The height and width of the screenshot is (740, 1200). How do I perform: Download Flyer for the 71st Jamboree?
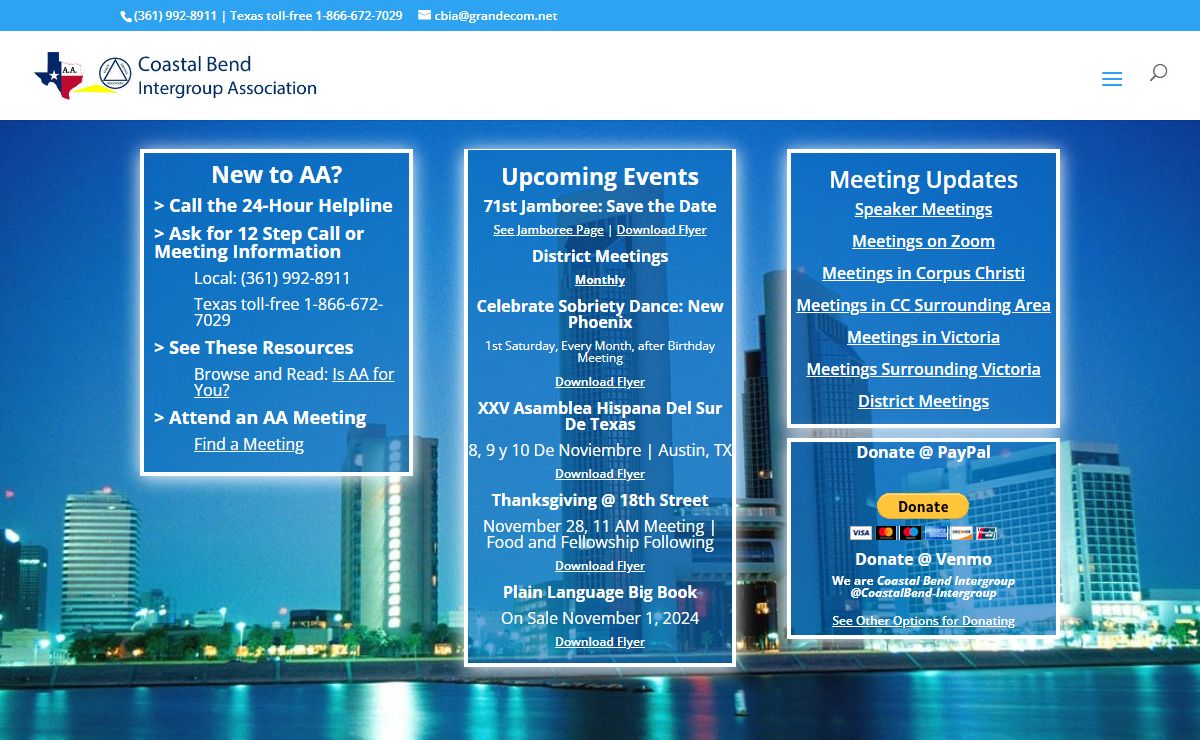click(661, 230)
